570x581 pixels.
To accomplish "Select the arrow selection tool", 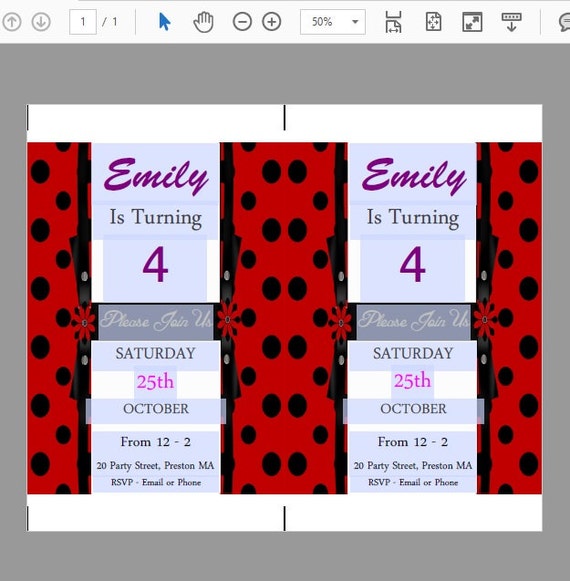I will pos(164,21).
